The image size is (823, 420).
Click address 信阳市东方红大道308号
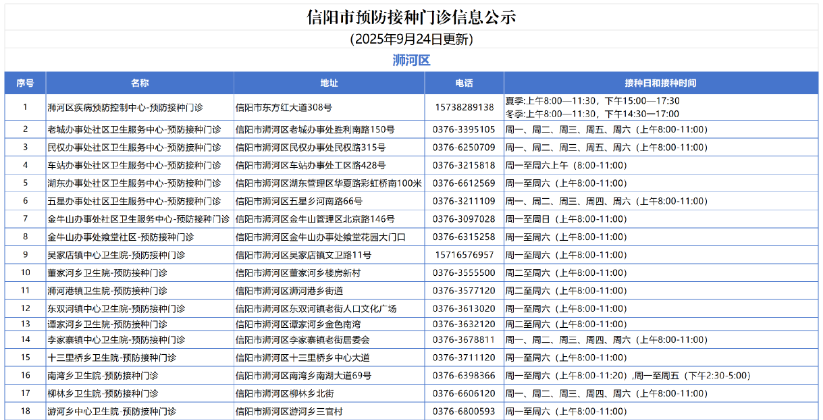283,106
